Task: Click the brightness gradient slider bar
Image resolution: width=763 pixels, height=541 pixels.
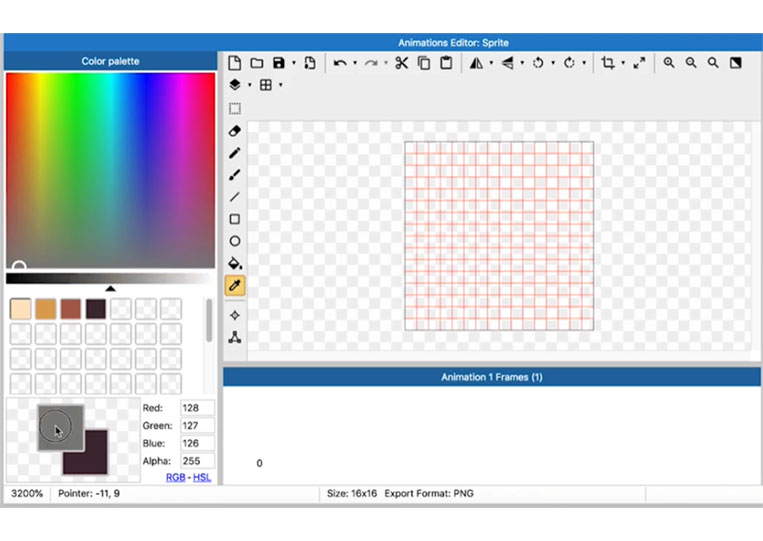Action: (110, 278)
